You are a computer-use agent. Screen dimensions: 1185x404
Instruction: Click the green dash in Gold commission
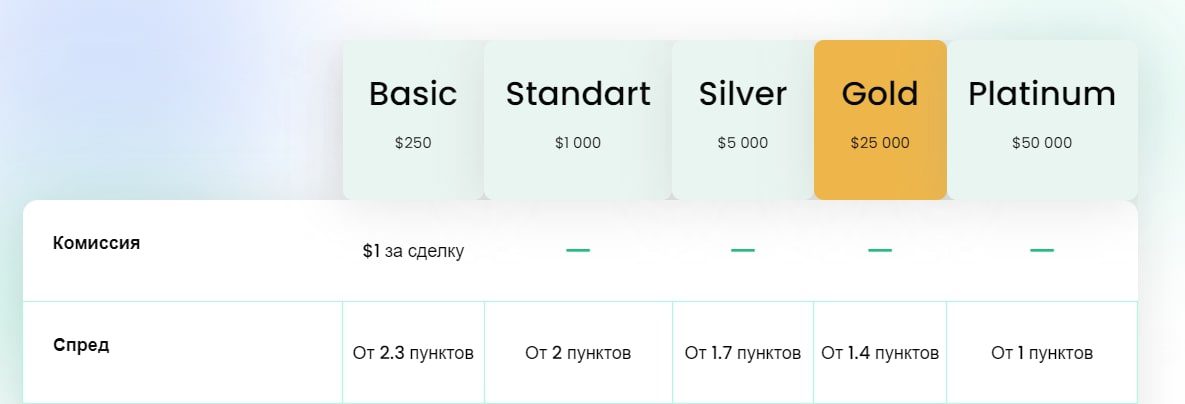click(880, 250)
